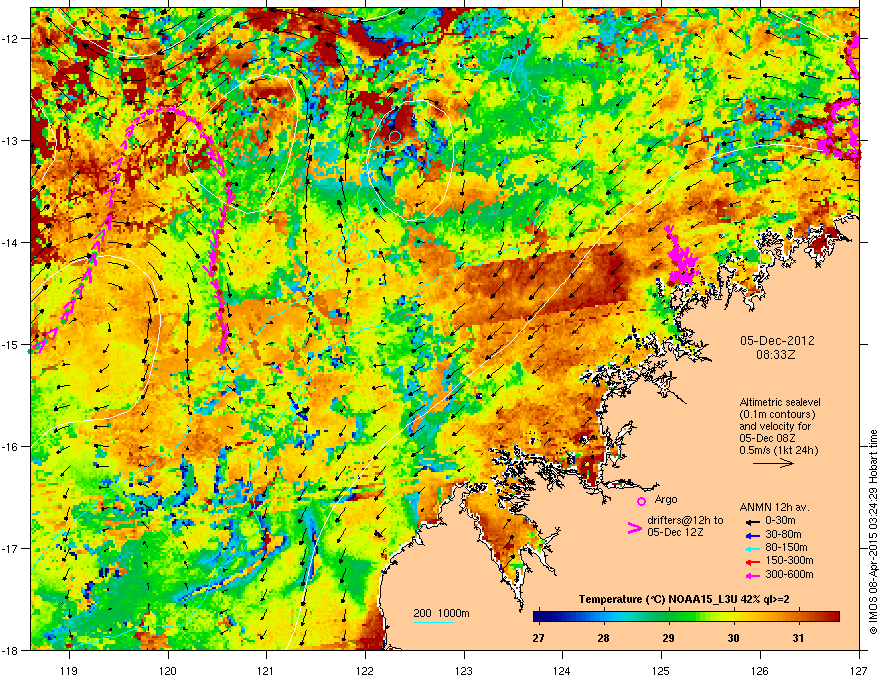Click the Argo legend label

pos(666,499)
